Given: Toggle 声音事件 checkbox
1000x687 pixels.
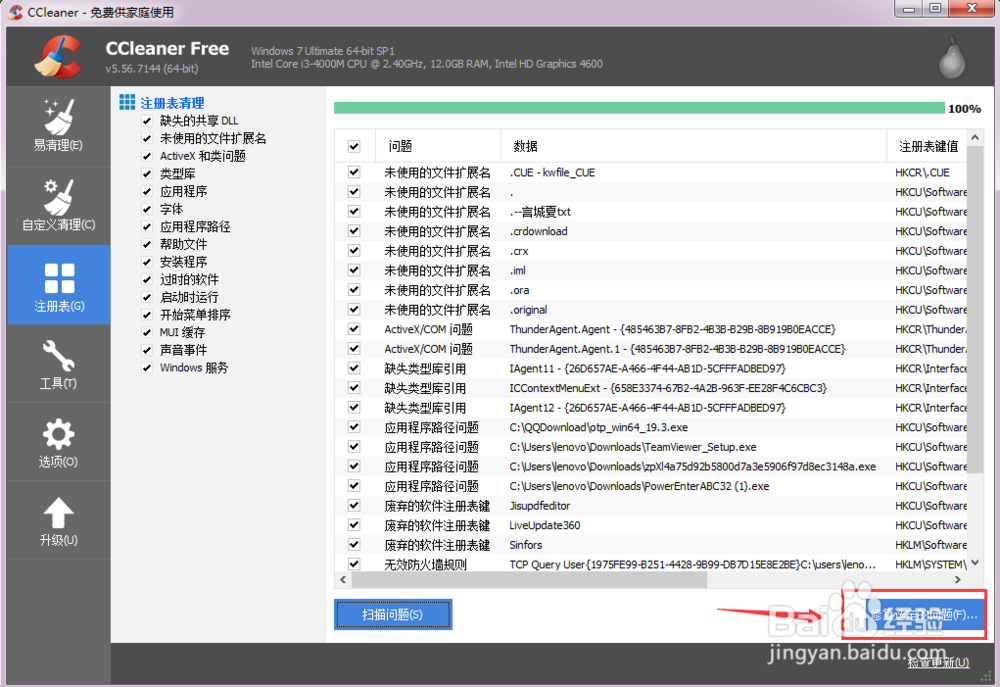Looking at the screenshot, I should coord(147,350).
